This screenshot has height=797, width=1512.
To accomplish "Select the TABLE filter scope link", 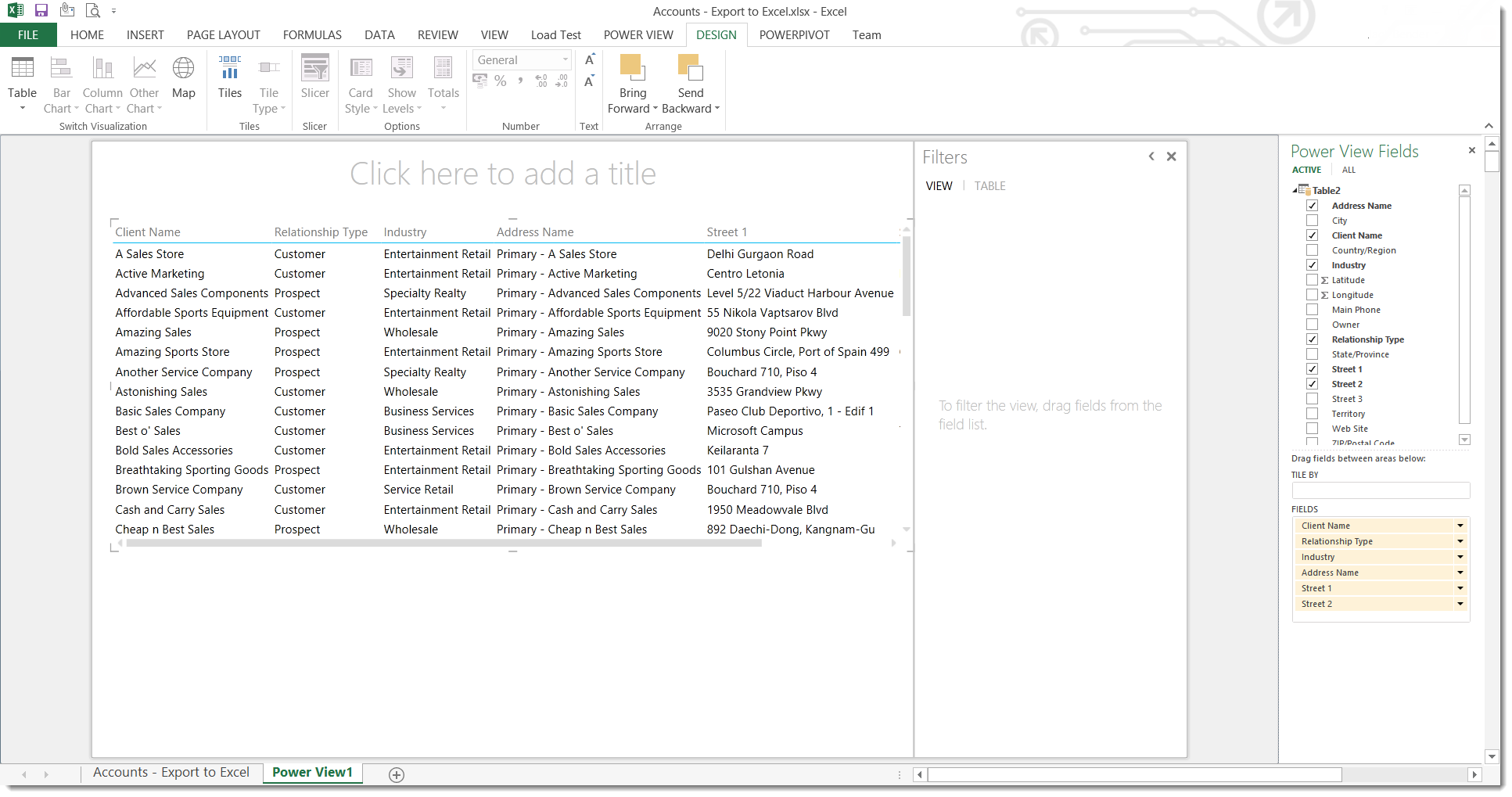I will click(989, 186).
